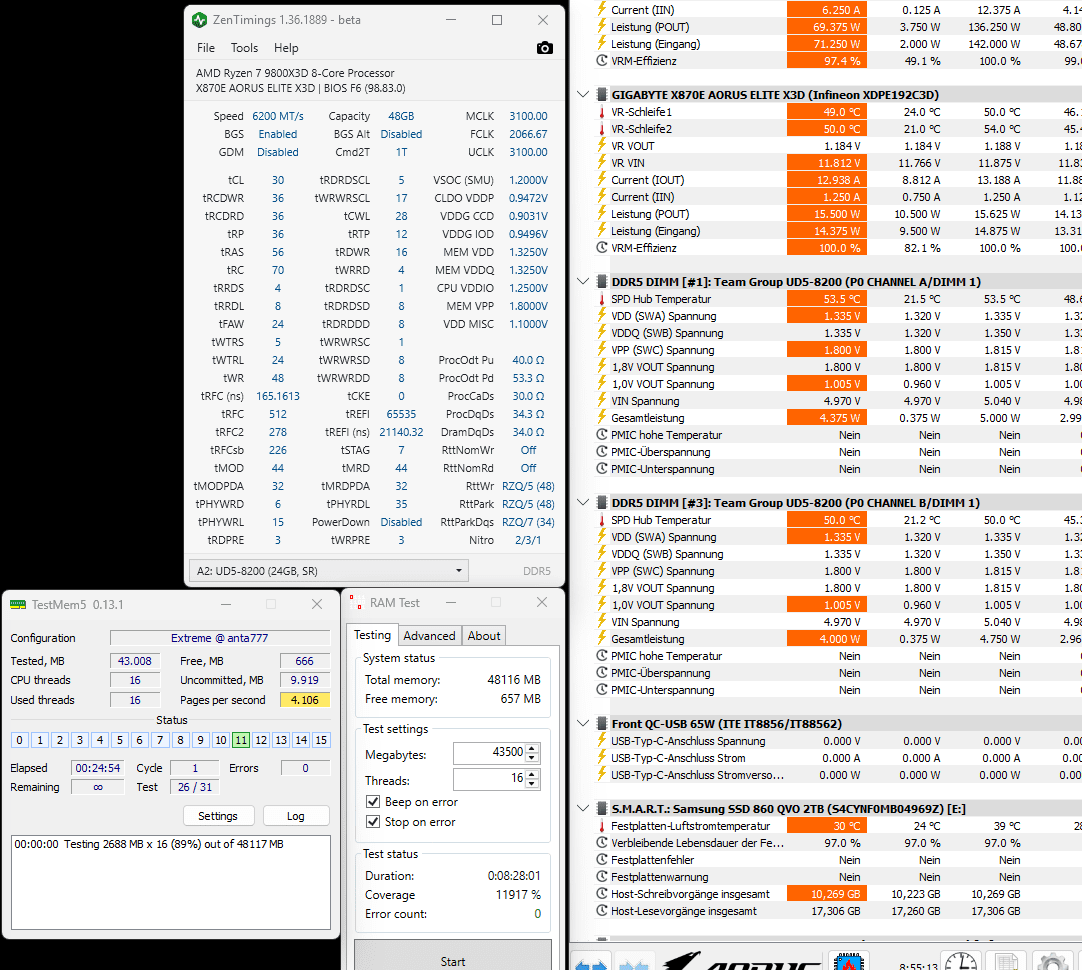Click TestMem5 status thread box 0

[19, 740]
